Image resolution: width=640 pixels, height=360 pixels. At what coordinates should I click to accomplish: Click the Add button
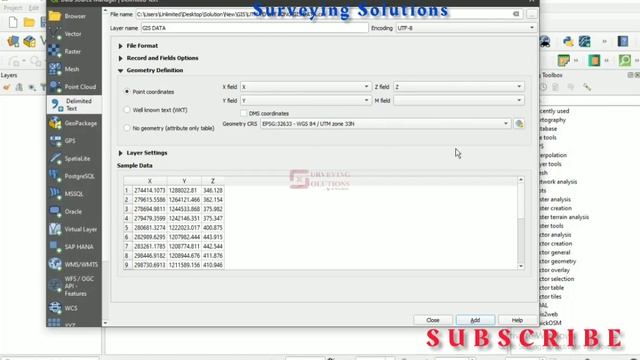coord(475,320)
